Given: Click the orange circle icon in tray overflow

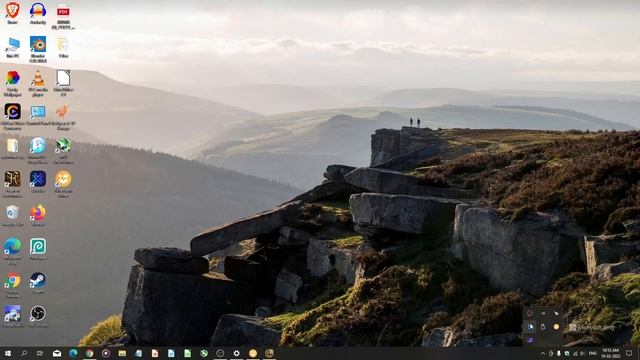Looking at the screenshot, I should (x=556, y=327).
